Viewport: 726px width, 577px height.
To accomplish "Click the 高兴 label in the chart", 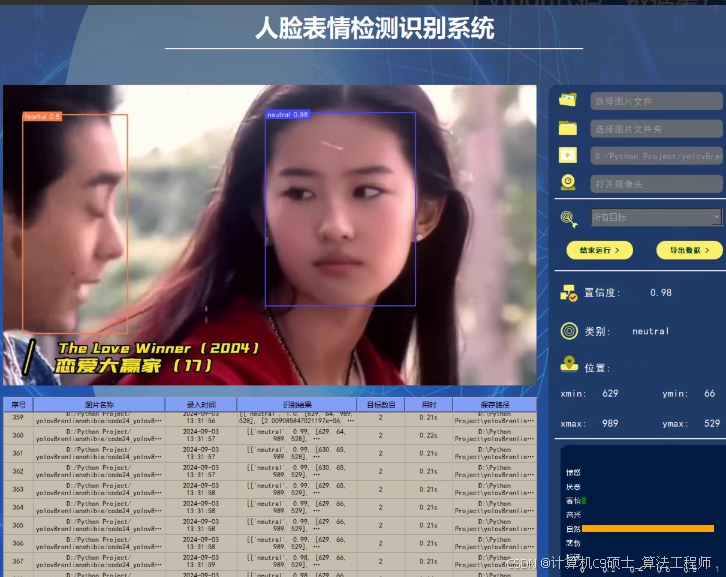I will coord(573,514).
